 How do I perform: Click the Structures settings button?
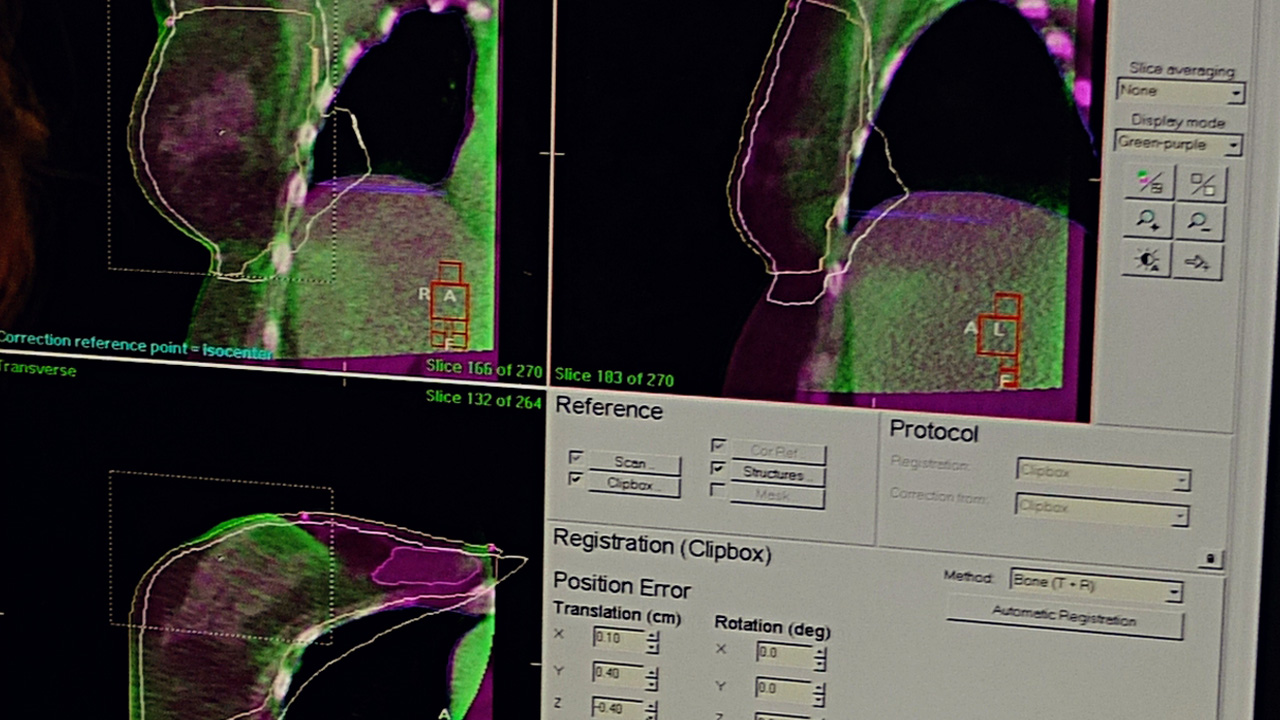coord(778,473)
